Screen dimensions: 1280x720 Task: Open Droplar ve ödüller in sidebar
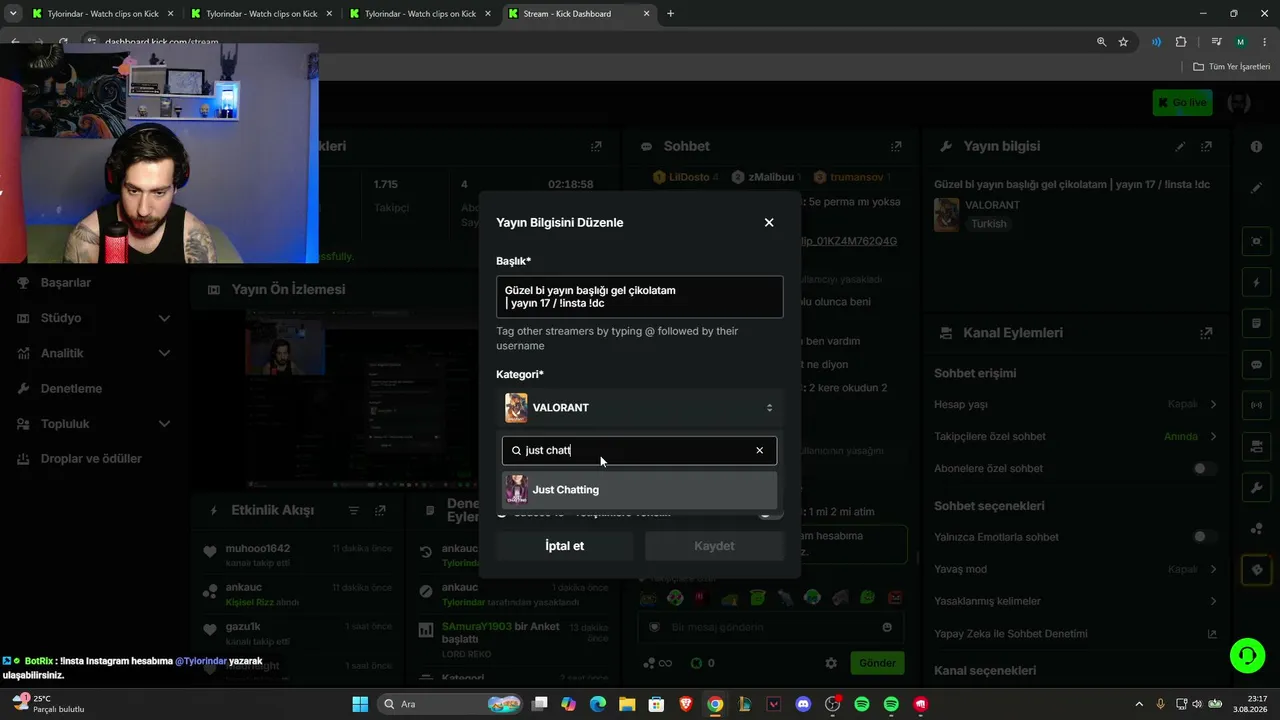click(x=93, y=459)
